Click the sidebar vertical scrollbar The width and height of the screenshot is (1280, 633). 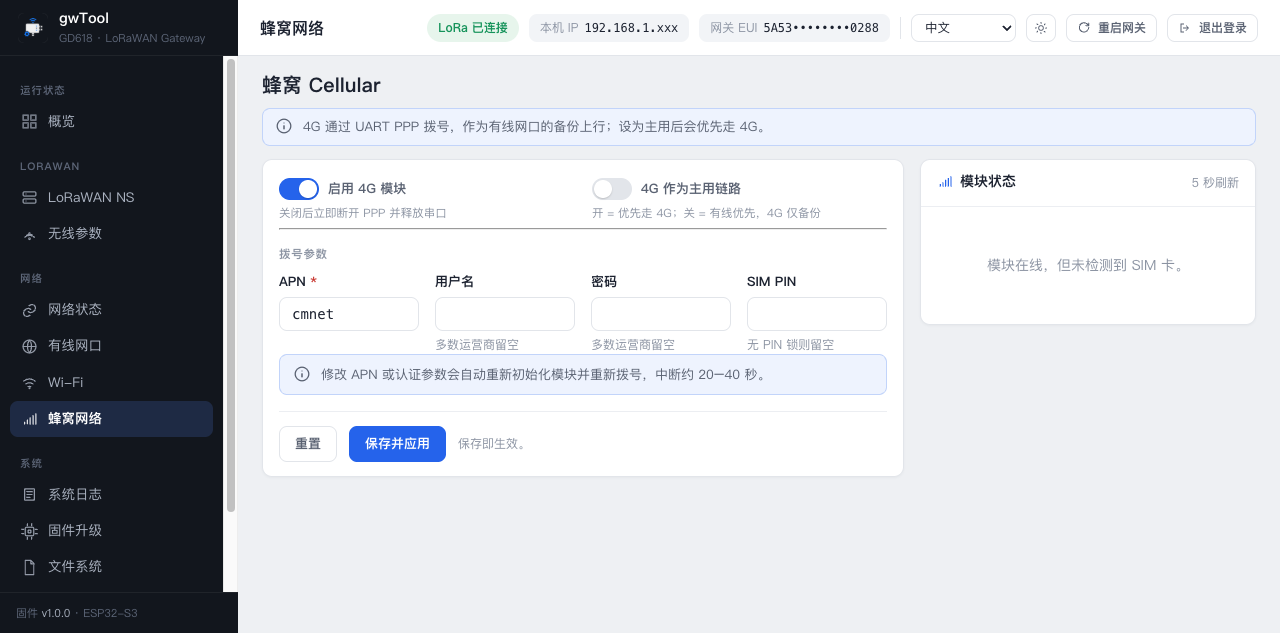click(x=231, y=285)
